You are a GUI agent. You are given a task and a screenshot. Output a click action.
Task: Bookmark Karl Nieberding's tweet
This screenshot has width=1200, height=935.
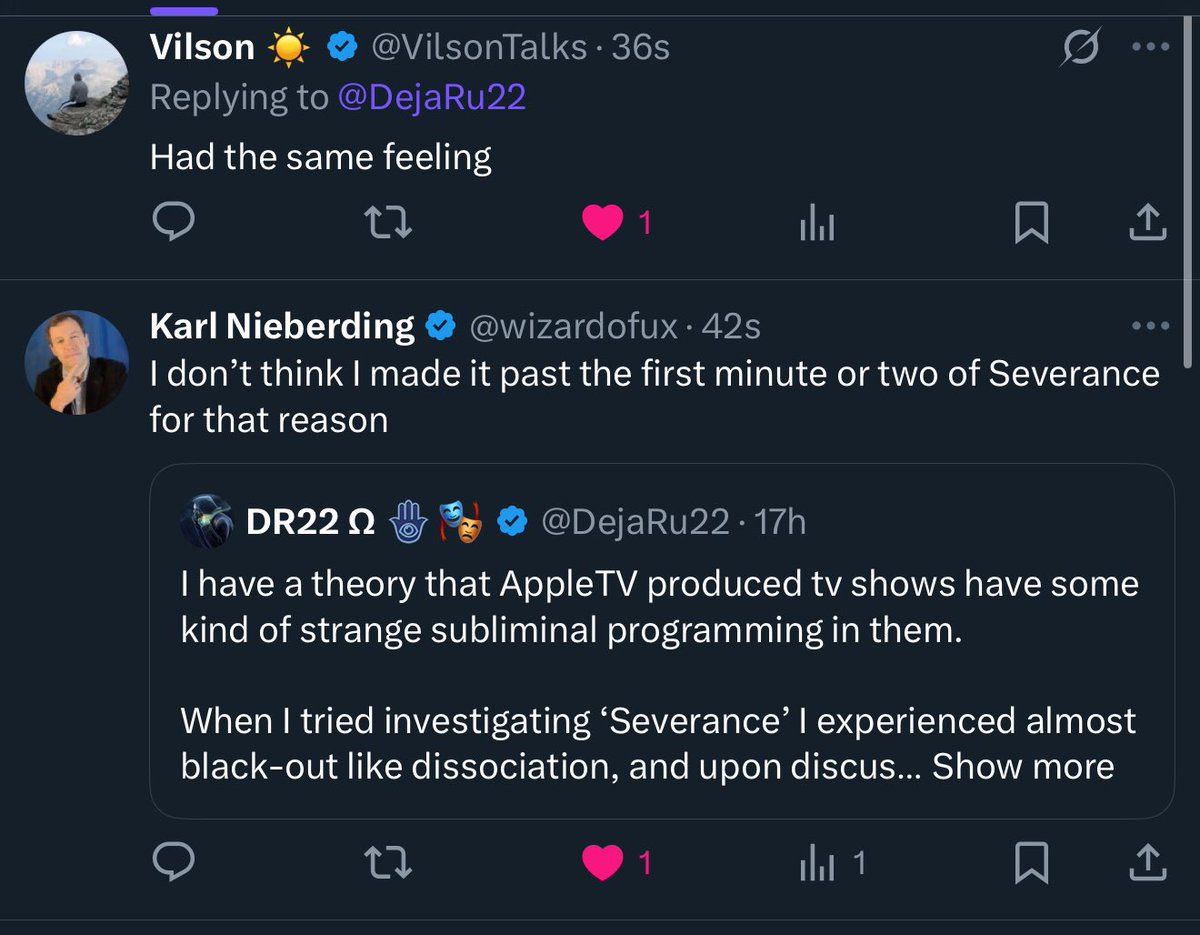(x=1031, y=862)
